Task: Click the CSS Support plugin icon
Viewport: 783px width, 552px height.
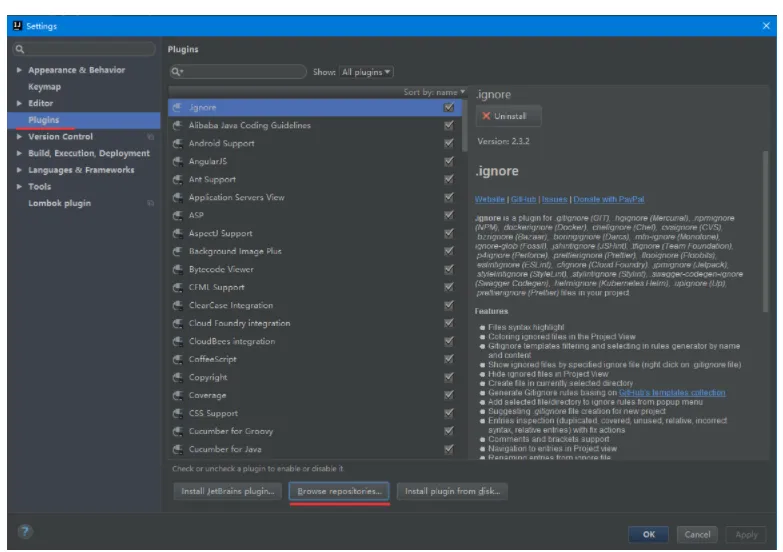Action: [177, 413]
